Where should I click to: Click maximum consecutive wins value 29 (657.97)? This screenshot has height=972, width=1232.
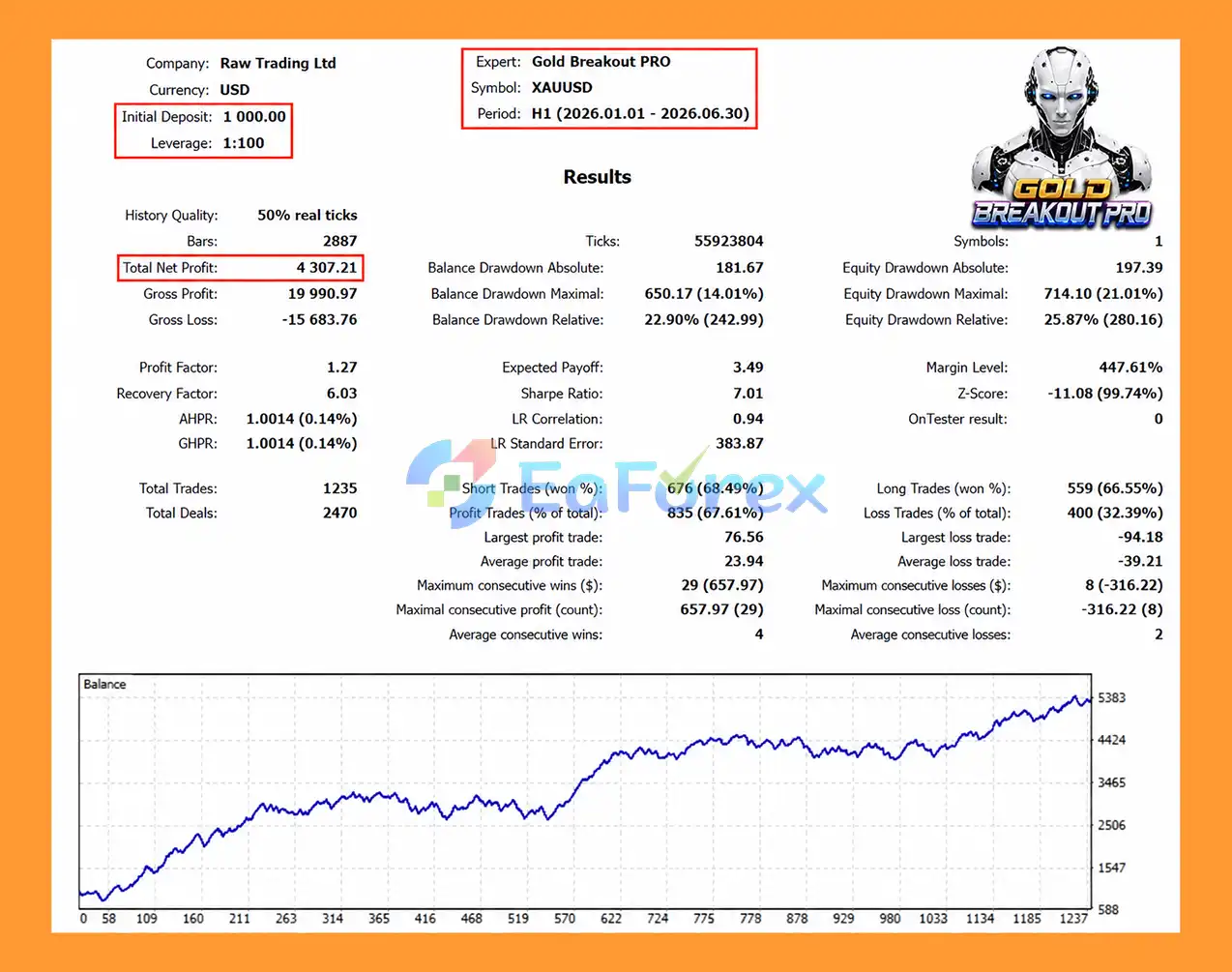click(722, 585)
